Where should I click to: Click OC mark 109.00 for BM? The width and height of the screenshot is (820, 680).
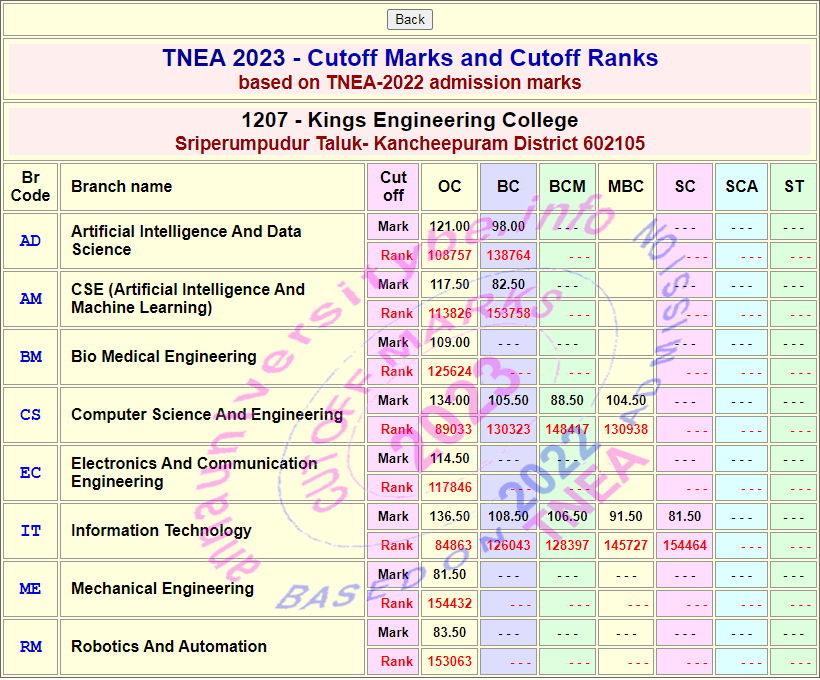pyautogui.click(x=449, y=343)
